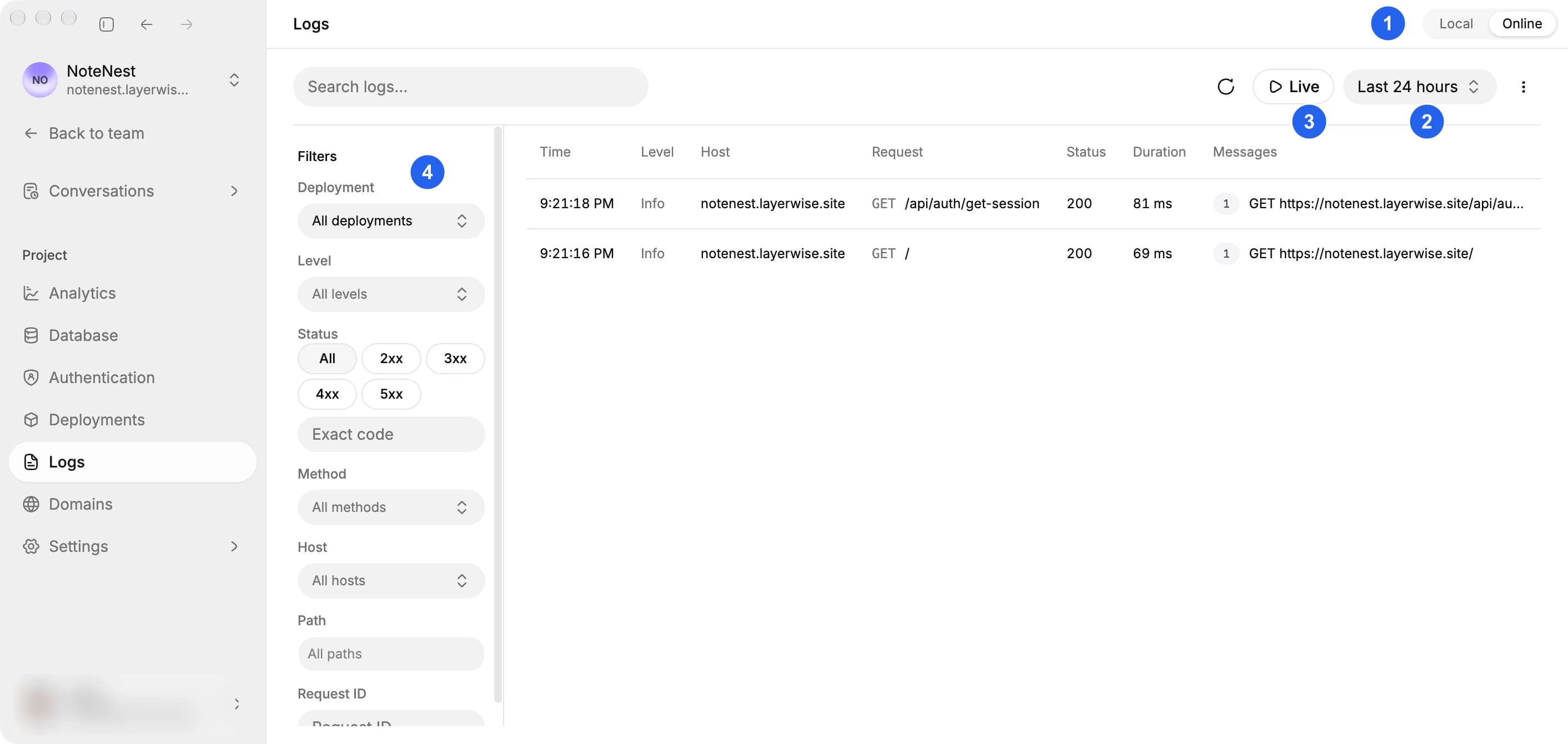Image resolution: width=1568 pixels, height=744 pixels.
Task: Open the 9:21:18 PM log row
Action: click(1033, 203)
